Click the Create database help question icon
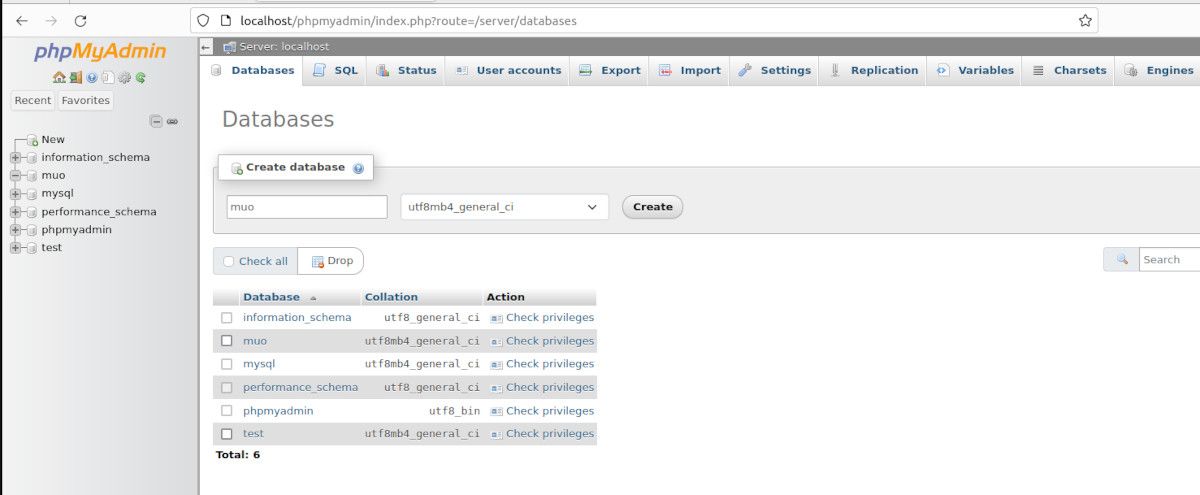The image size is (1200, 495). (358, 168)
